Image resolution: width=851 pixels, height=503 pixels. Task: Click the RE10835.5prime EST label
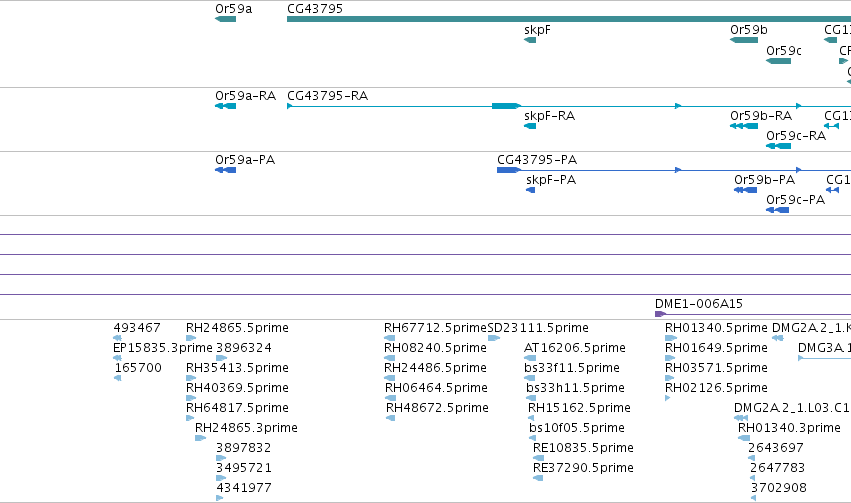pyautogui.click(x=583, y=448)
